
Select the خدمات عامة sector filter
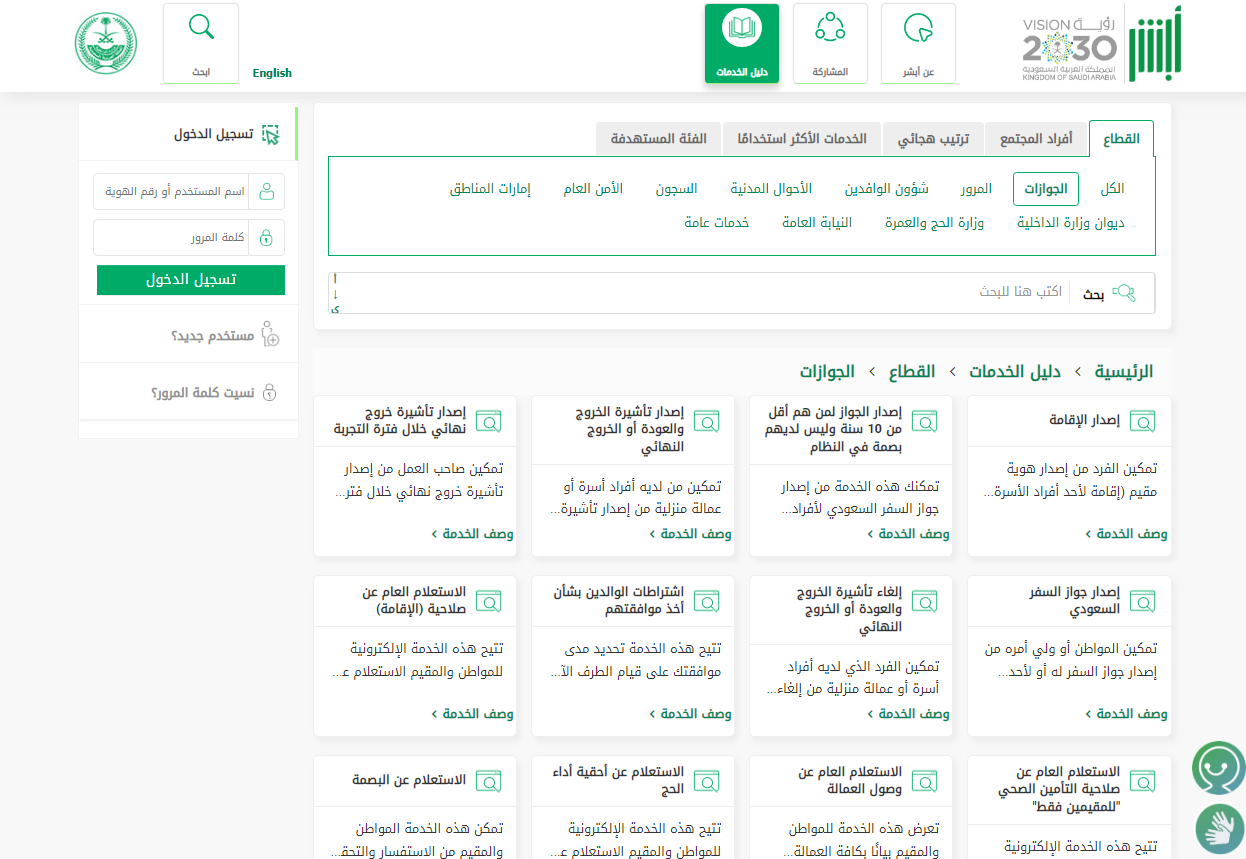(x=717, y=223)
